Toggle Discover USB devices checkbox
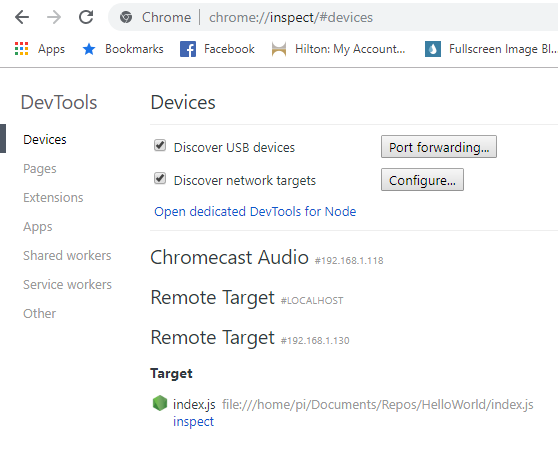 [x=160, y=145]
